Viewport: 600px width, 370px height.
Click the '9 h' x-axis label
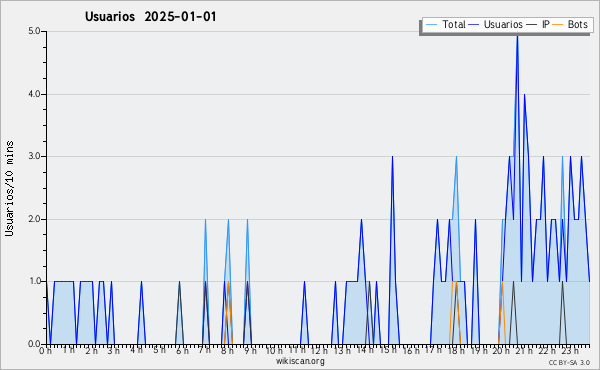tap(250, 351)
